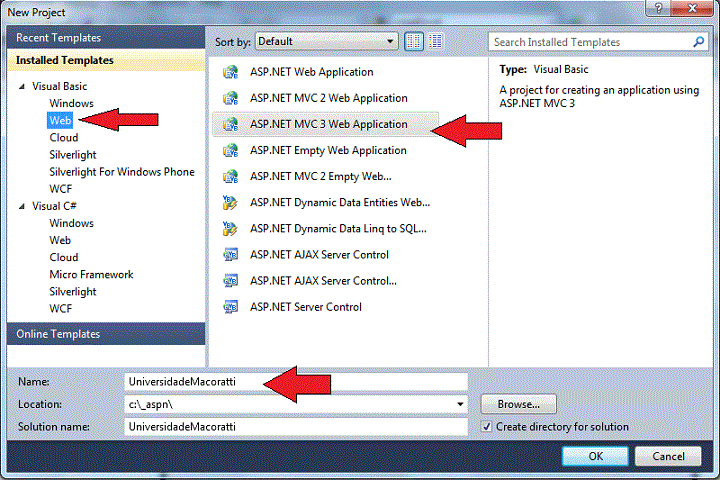Click the ASP.NET MVC 2 Empty Web icon

[x=231, y=177]
